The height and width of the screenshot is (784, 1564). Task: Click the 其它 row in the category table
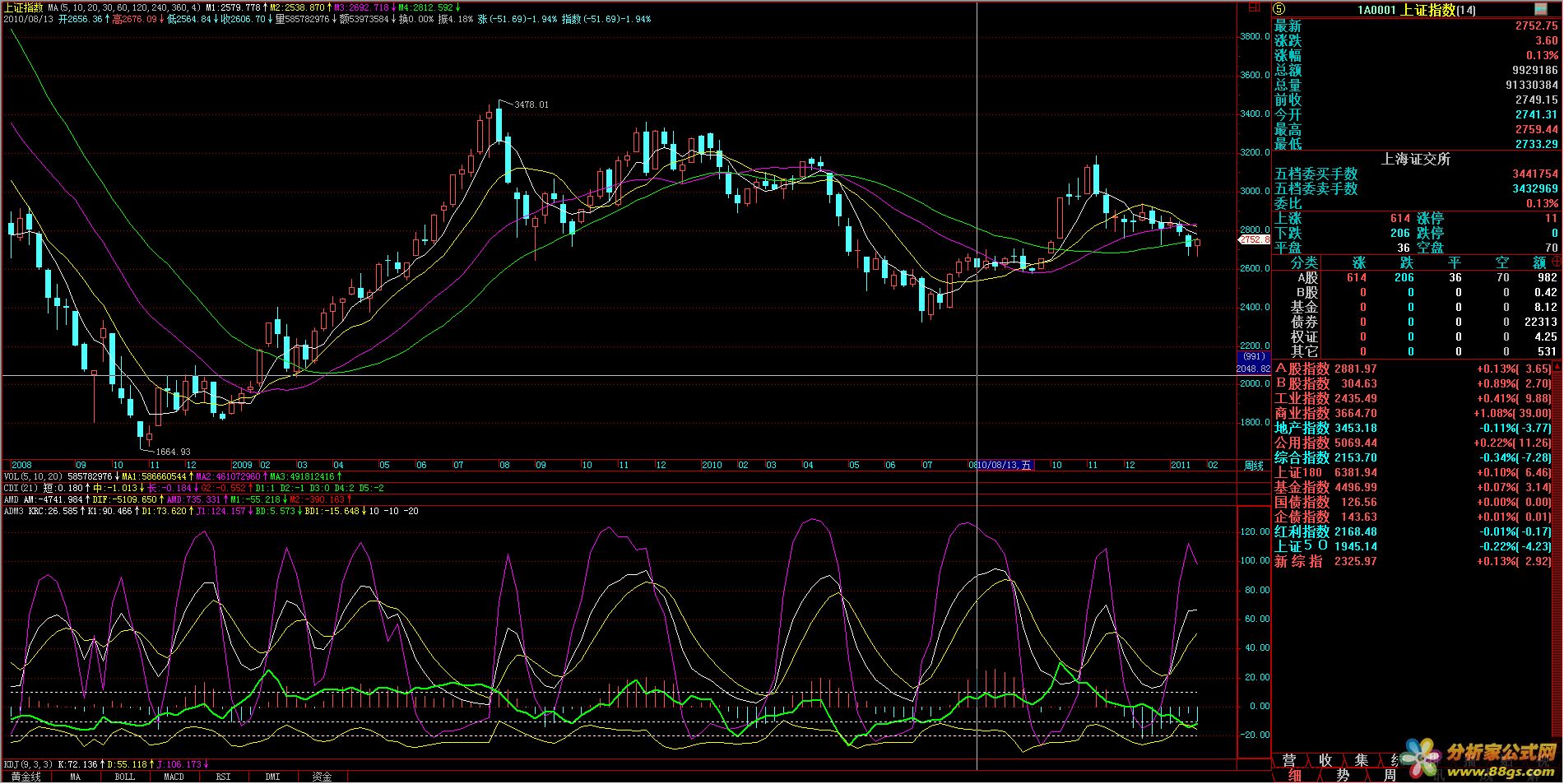click(x=1416, y=352)
